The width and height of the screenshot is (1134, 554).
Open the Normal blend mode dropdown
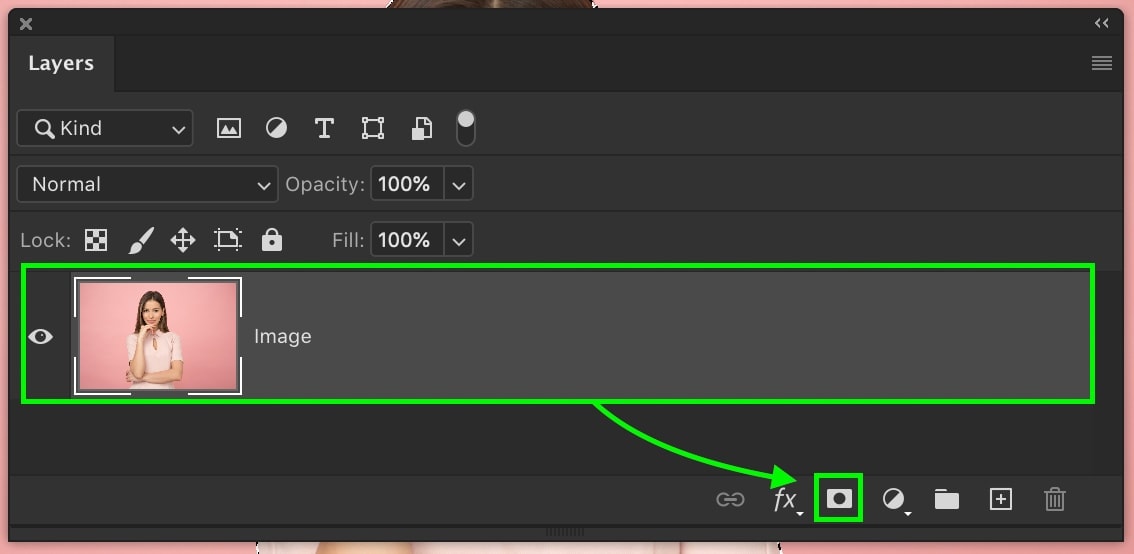(x=147, y=184)
